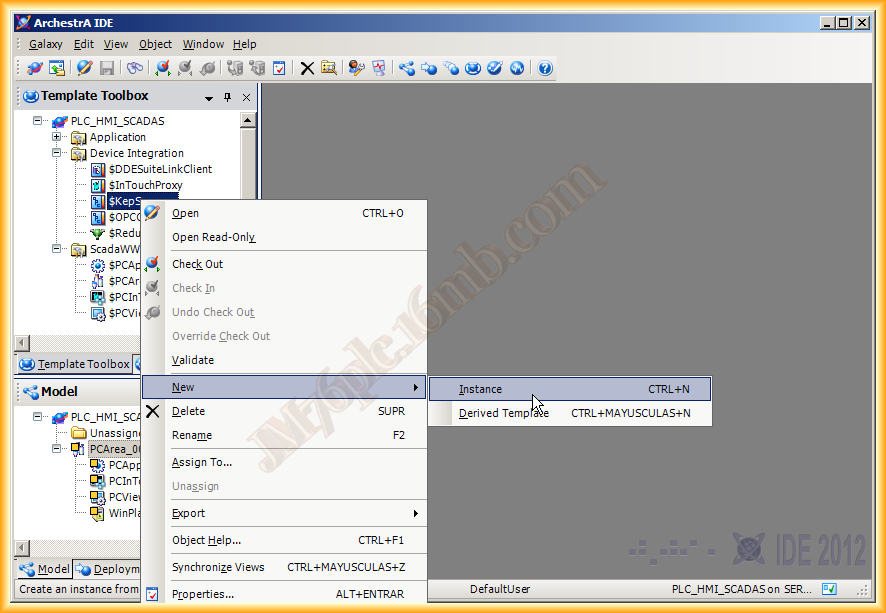The height and width of the screenshot is (613, 886).
Task: Click the Model view toolbar icon
Action: (x=406, y=68)
